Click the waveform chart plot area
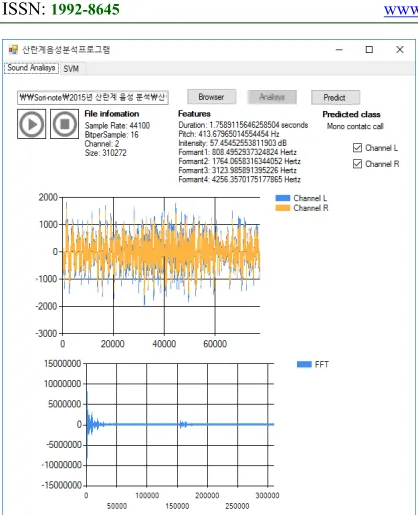This screenshot has height=516, width=418. (161, 265)
